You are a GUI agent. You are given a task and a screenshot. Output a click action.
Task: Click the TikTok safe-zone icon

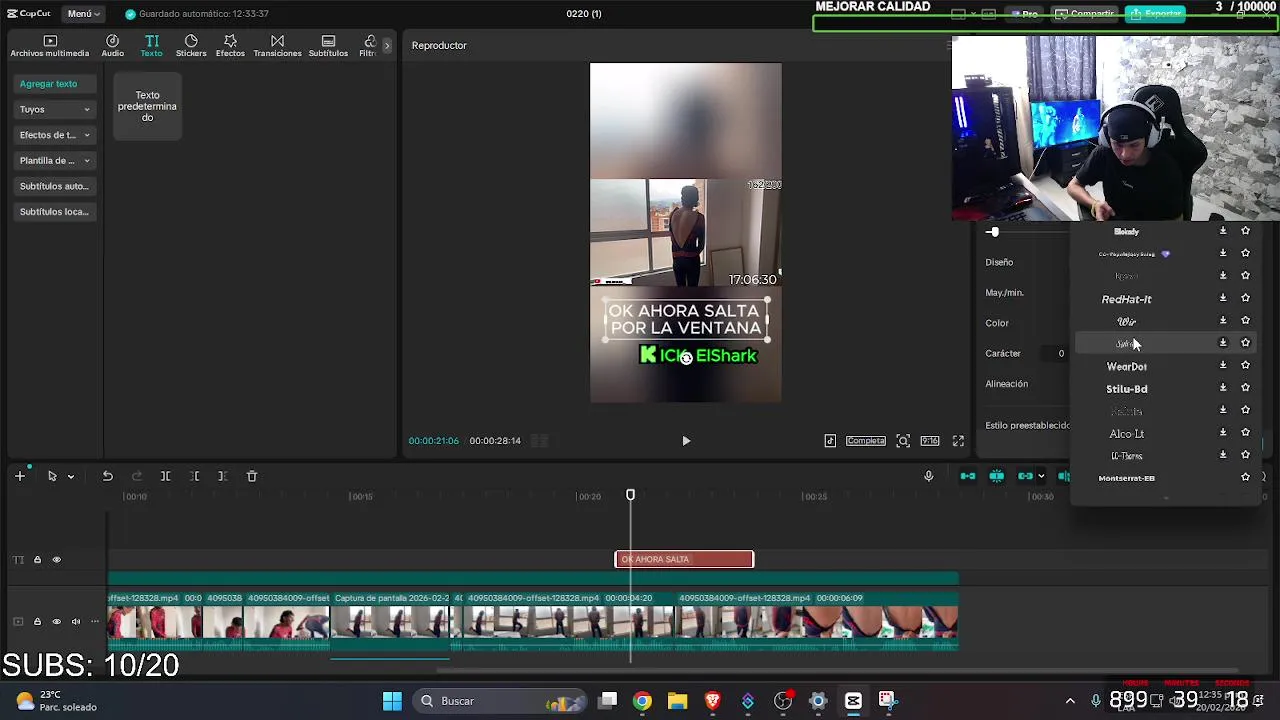tap(830, 441)
